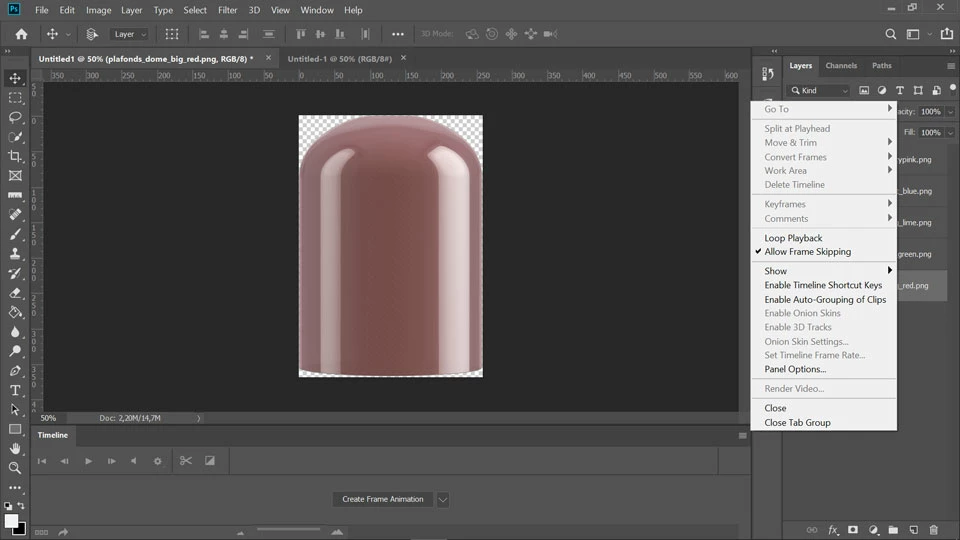Toggle Allow Frame Skipping option
The image size is (960, 540).
point(807,252)
